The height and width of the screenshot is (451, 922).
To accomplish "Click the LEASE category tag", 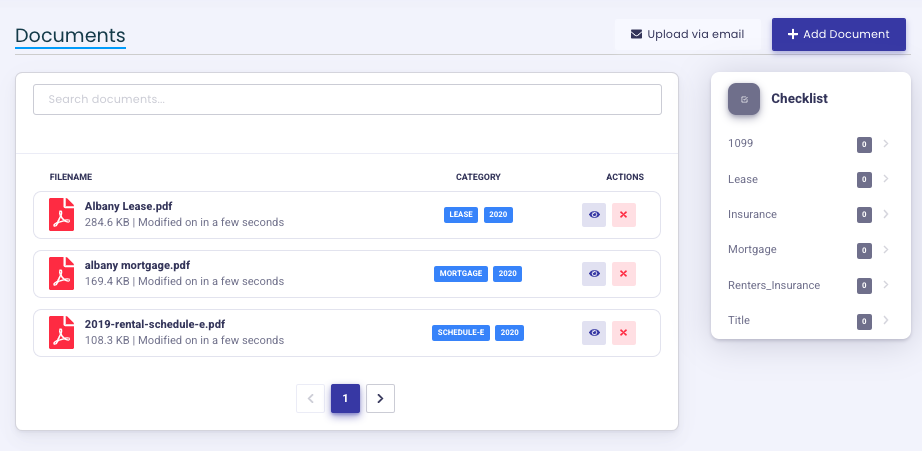I will [x=461, y=215].
